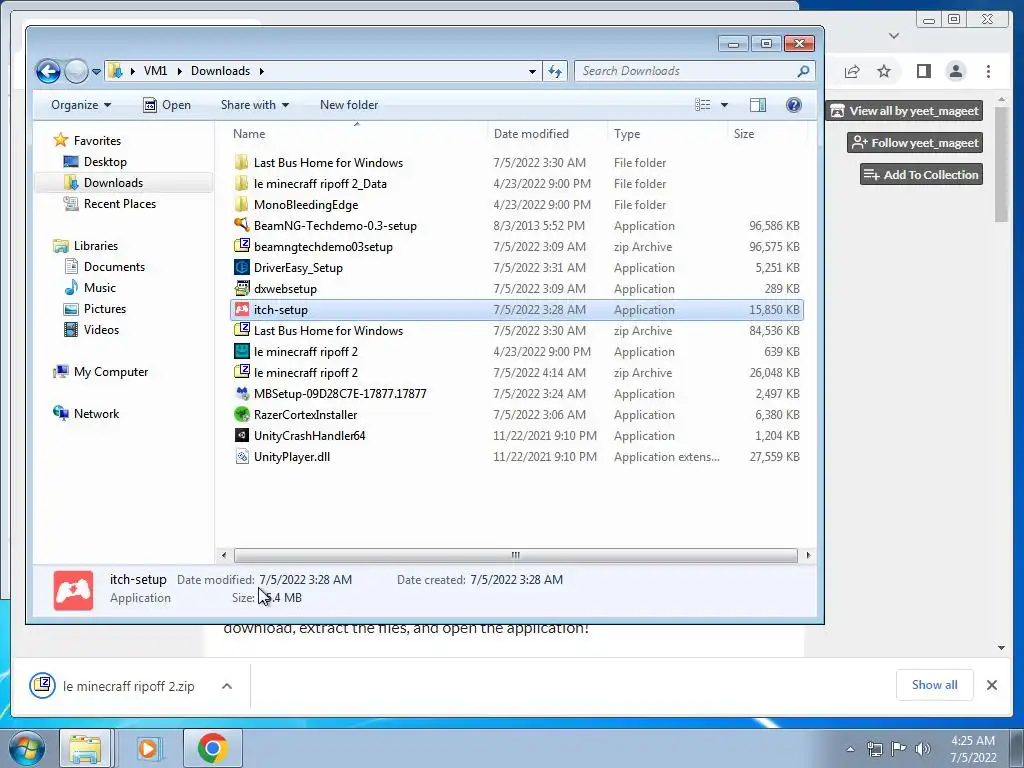Select Pictures library
This screenshot has width=1024, height=768.
coord(104,308)
